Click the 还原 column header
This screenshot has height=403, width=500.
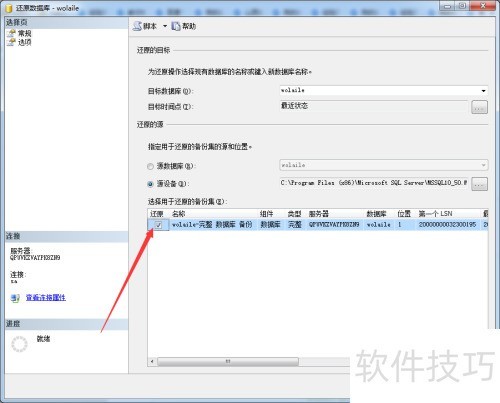(x=158, y=214)
